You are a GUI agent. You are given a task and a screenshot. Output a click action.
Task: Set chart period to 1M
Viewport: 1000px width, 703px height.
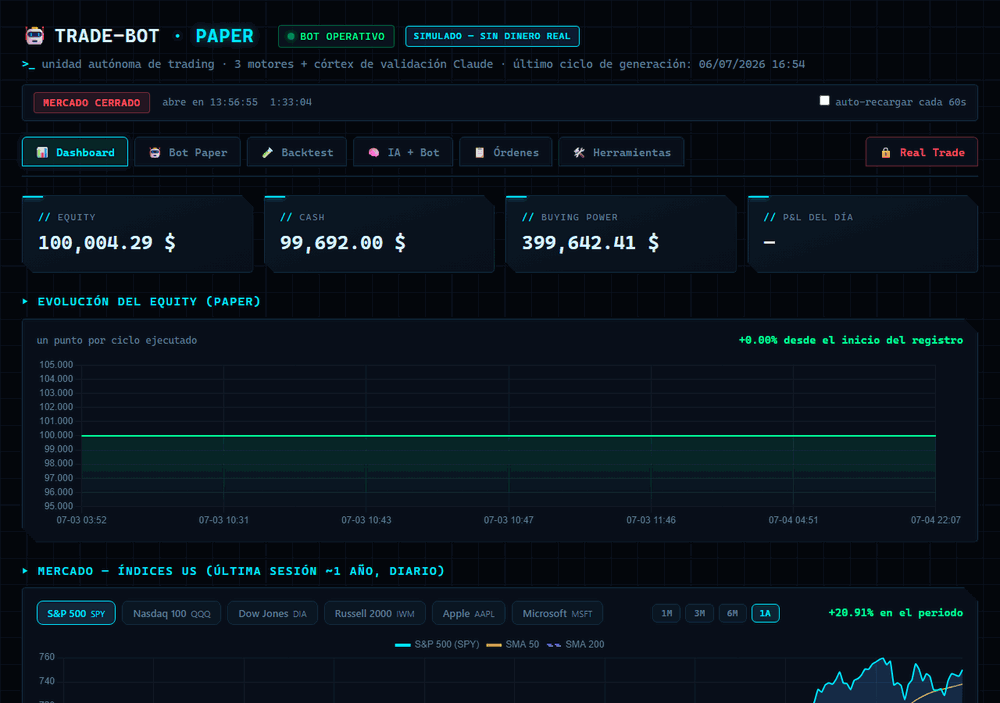pos(666,613)
